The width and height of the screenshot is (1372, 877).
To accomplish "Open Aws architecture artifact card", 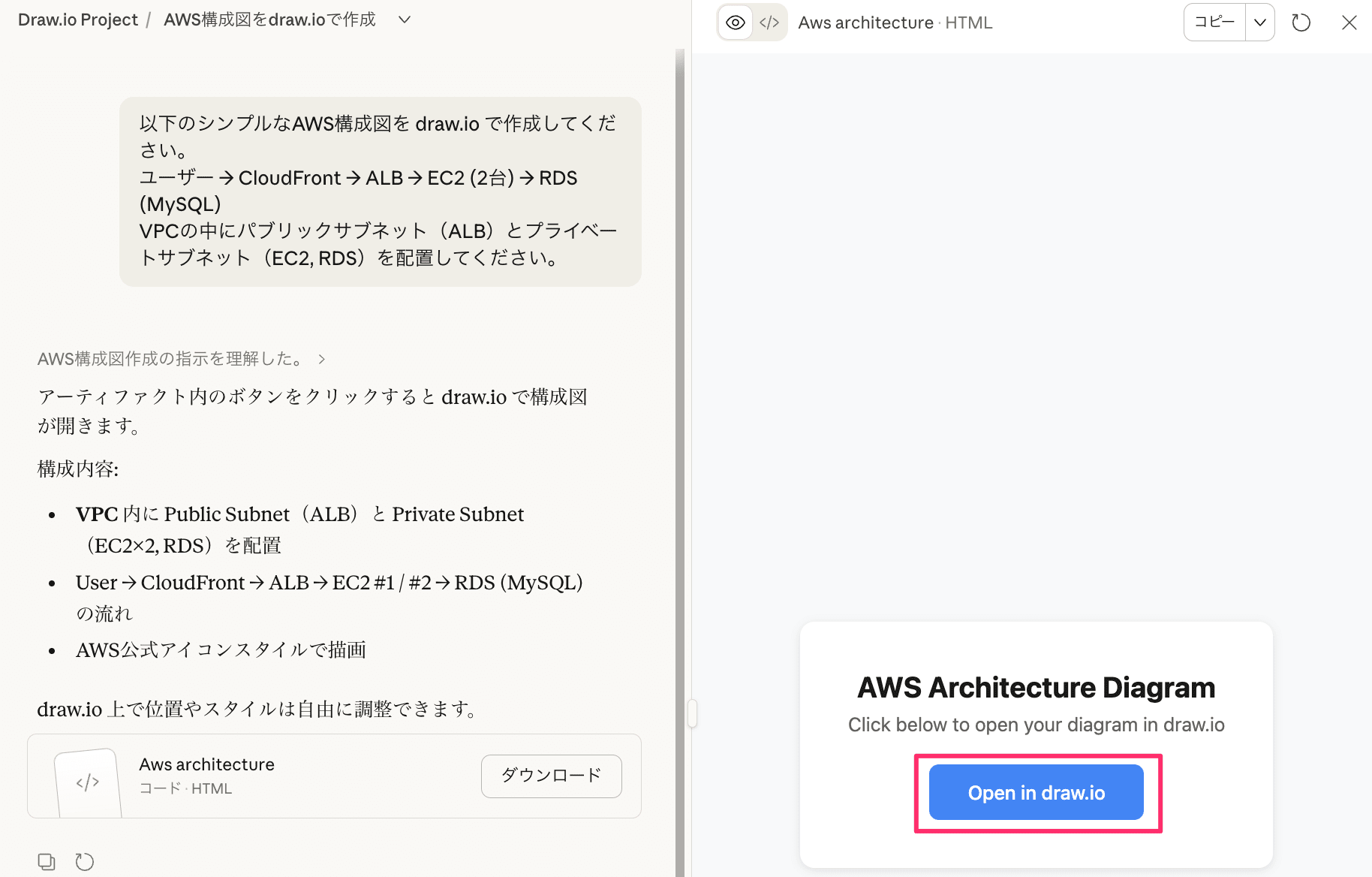I will pyautogui.click(x=300, y=776).
